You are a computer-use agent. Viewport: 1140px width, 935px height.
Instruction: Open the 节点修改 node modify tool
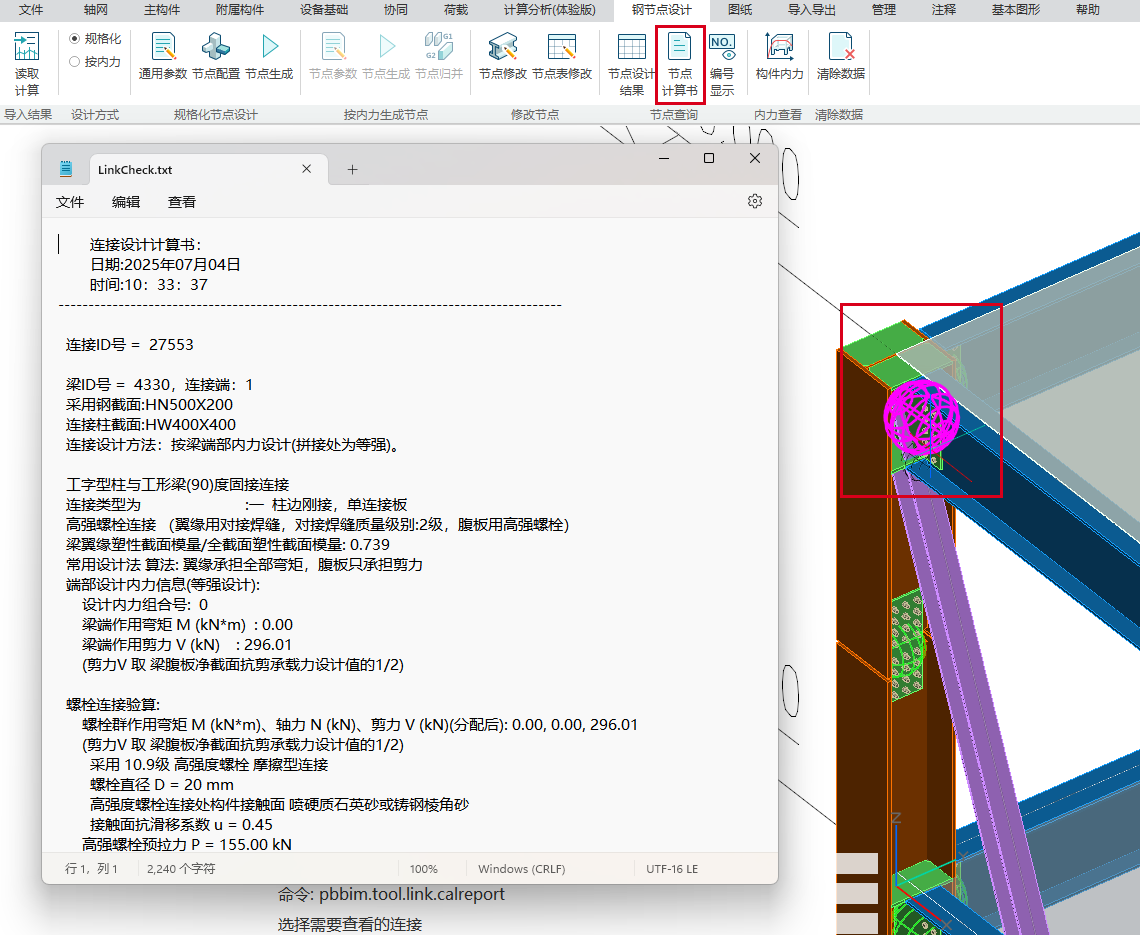(502, 57)
